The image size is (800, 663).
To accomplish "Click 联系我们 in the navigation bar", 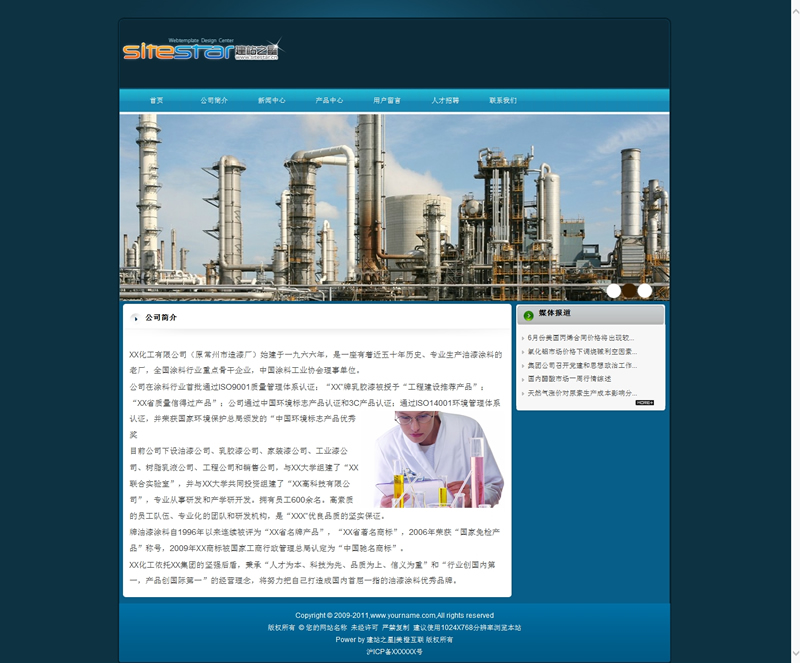I will coord(503,101).
